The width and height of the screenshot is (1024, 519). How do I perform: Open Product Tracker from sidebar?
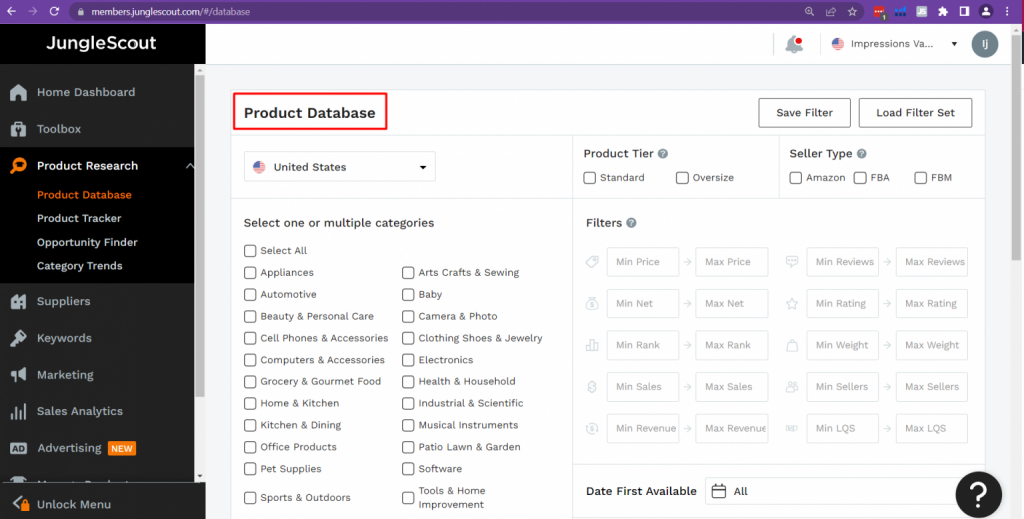79,218
